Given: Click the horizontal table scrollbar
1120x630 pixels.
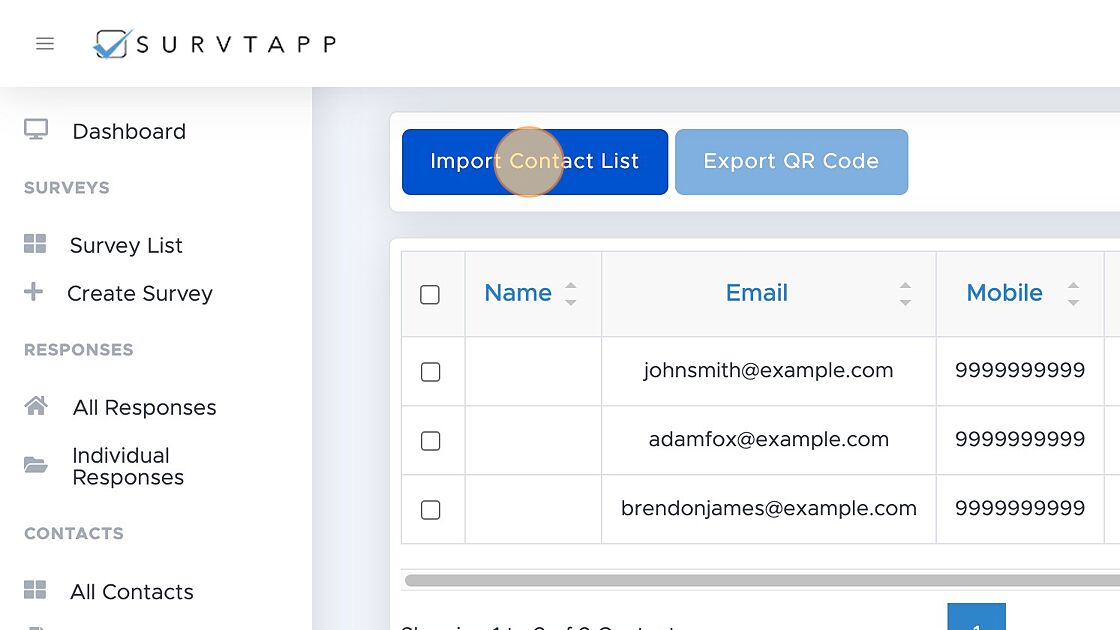Looking at the screenshot, I should pos(760,580).
